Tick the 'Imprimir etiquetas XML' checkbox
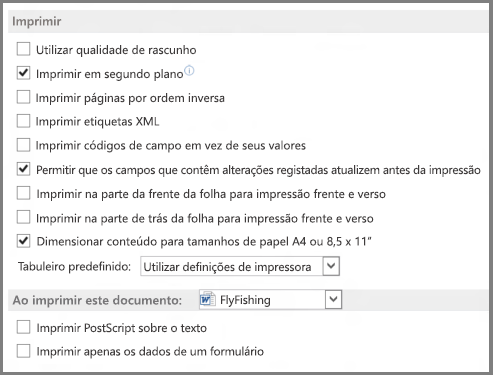This screenshot has width=493, height=375. (23, 121)
